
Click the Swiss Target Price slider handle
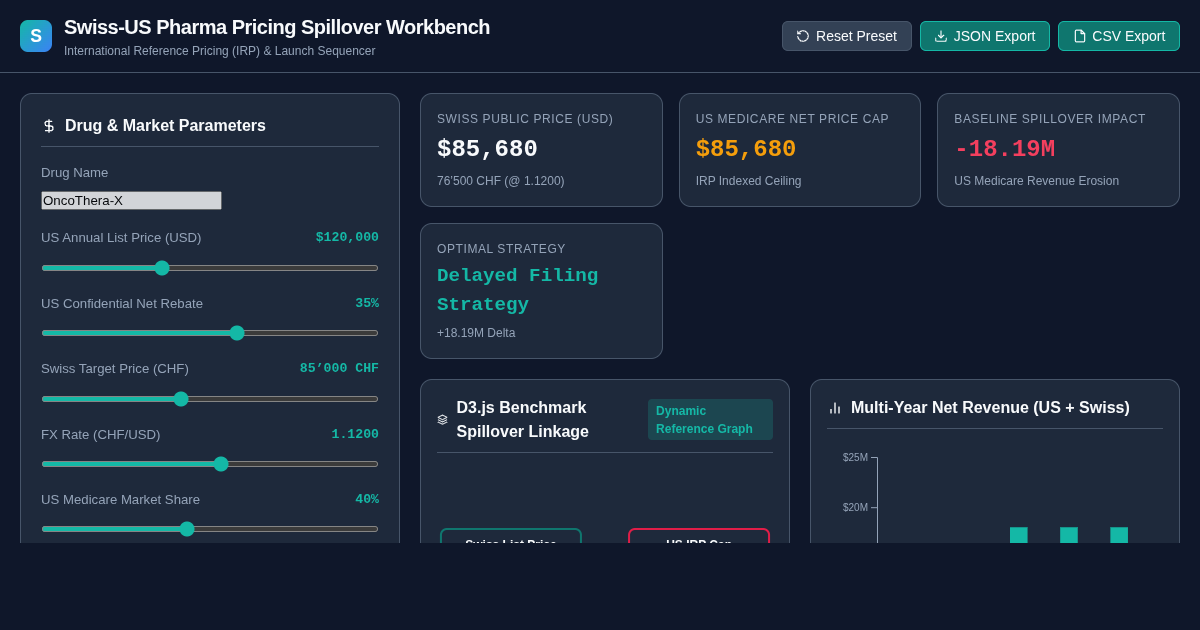point(181,399)
